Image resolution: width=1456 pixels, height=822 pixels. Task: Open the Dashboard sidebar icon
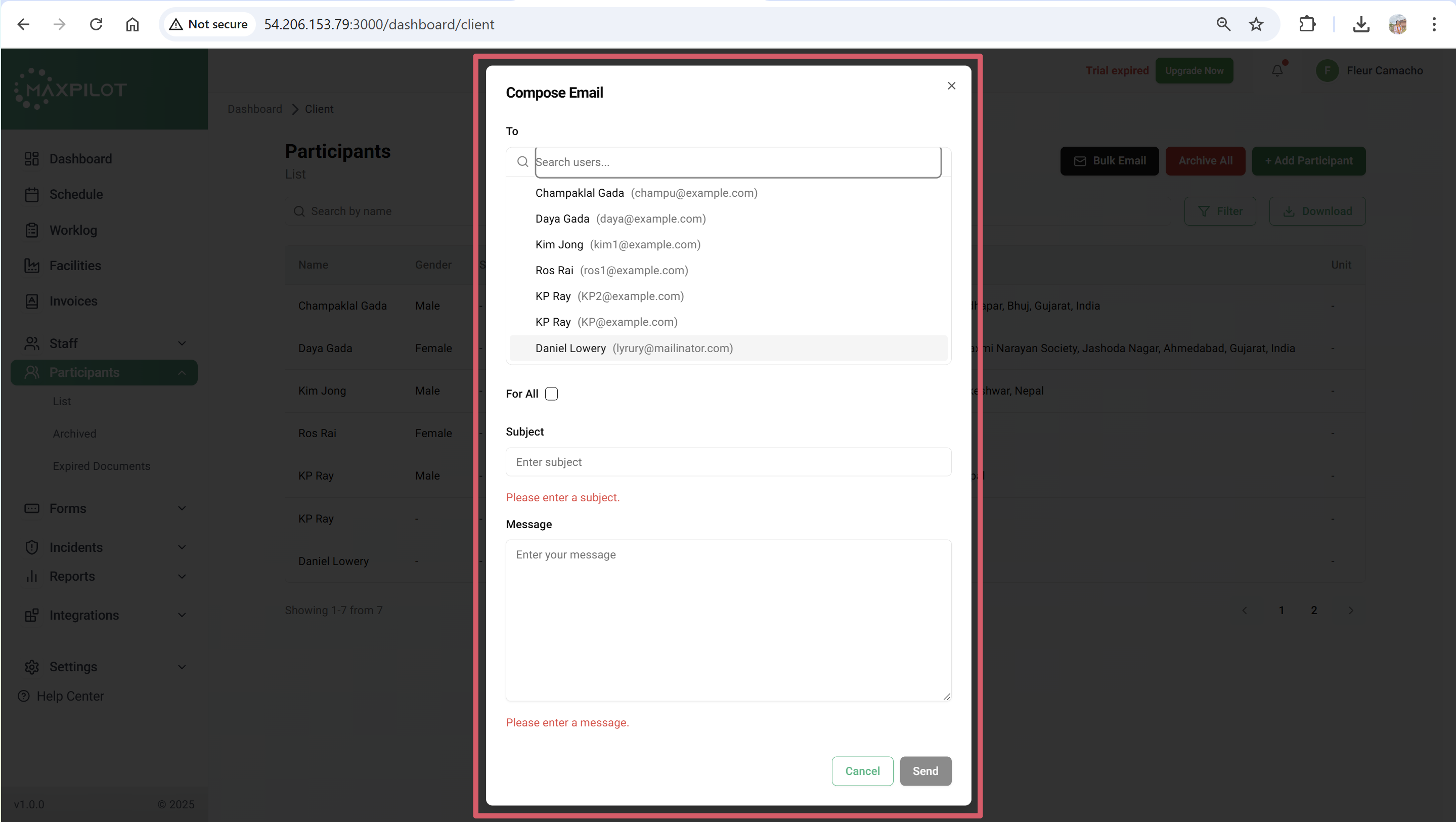click(x=32, y=159)
